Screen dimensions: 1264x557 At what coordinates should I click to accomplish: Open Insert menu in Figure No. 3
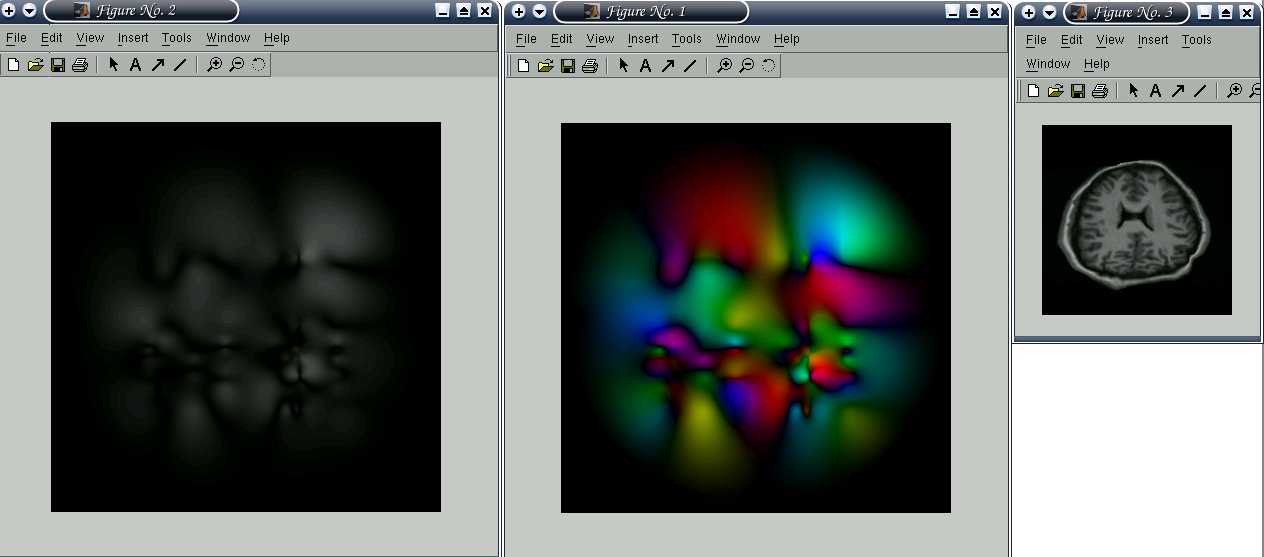[1153, 40]
